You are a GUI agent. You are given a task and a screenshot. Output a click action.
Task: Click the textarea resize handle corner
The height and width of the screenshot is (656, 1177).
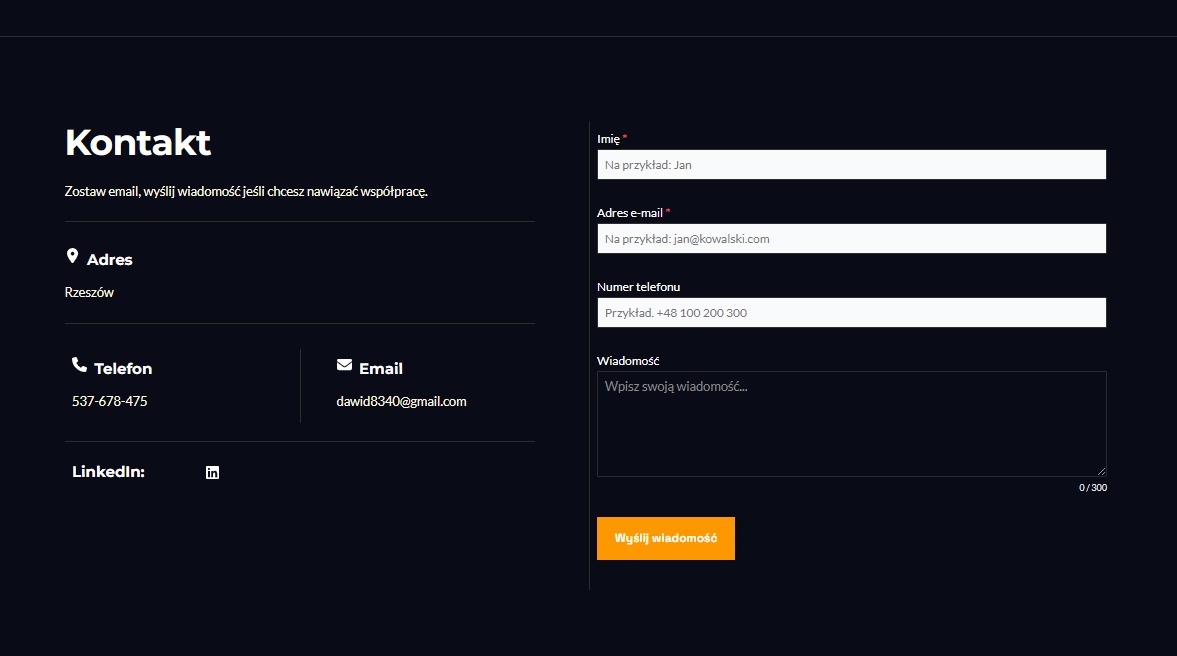(1102, 471)
